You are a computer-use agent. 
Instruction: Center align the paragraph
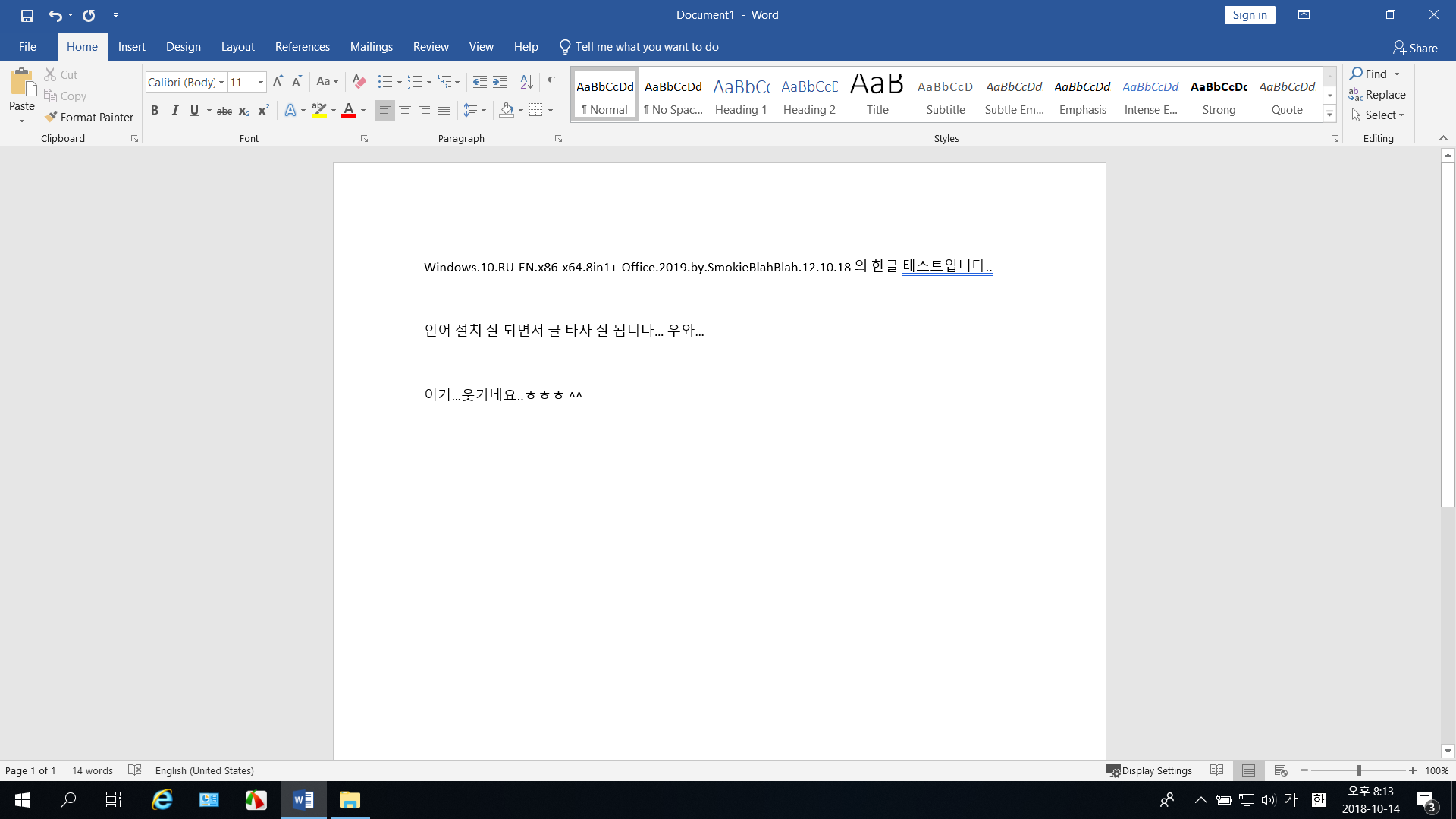(x=405, y=111)
